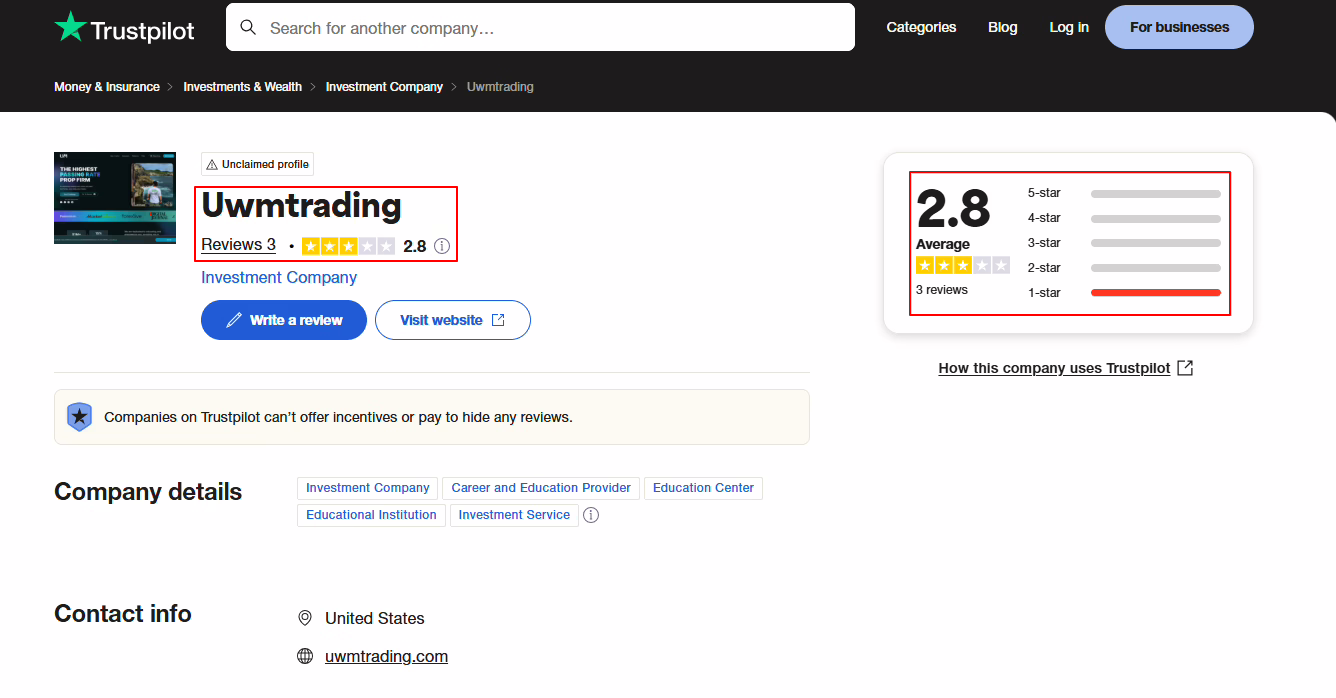Viewport: 1336px width, 698px height.
Task: Click the search magnifier icon
Action: (248, 27)
